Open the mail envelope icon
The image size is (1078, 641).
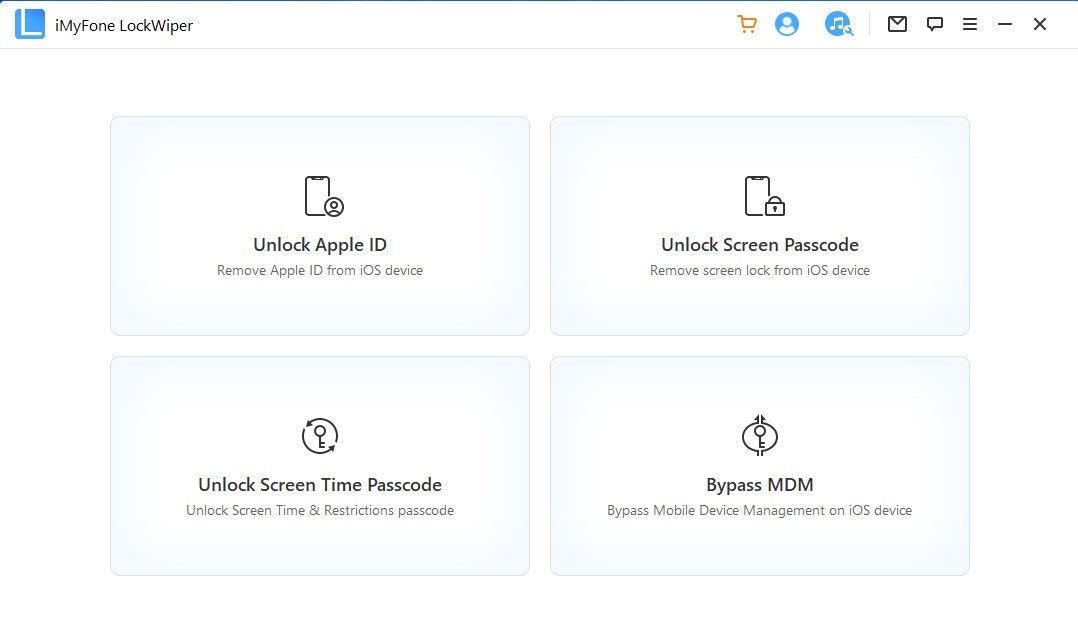pos(897,24)
